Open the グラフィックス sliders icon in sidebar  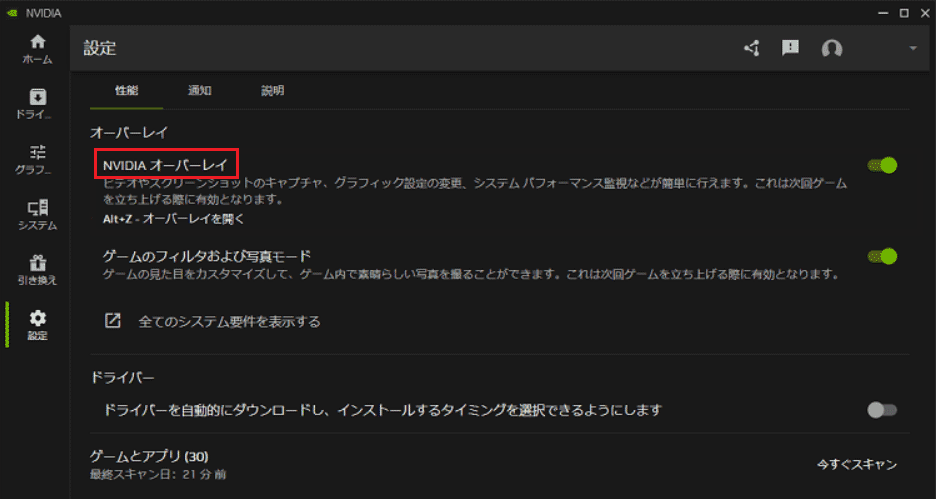[x=38, y=152]
